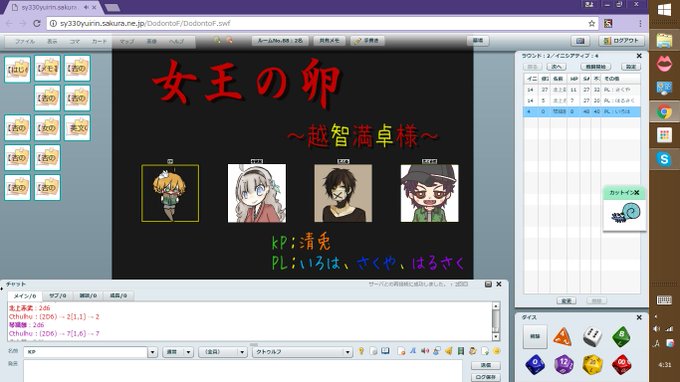
Task: Switch to the 成長/0 chat tab
Action: pos(118,296)
